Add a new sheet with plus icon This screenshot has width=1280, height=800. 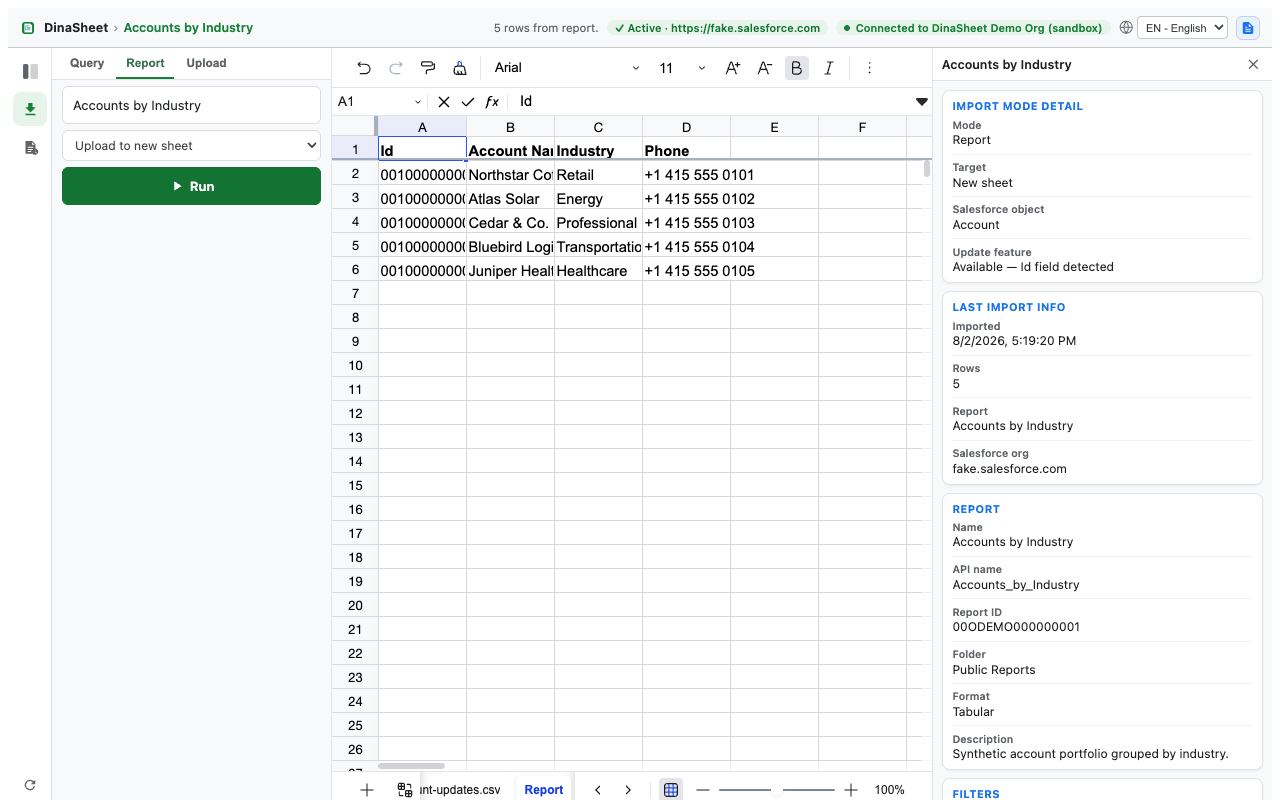tap(367, 790)
